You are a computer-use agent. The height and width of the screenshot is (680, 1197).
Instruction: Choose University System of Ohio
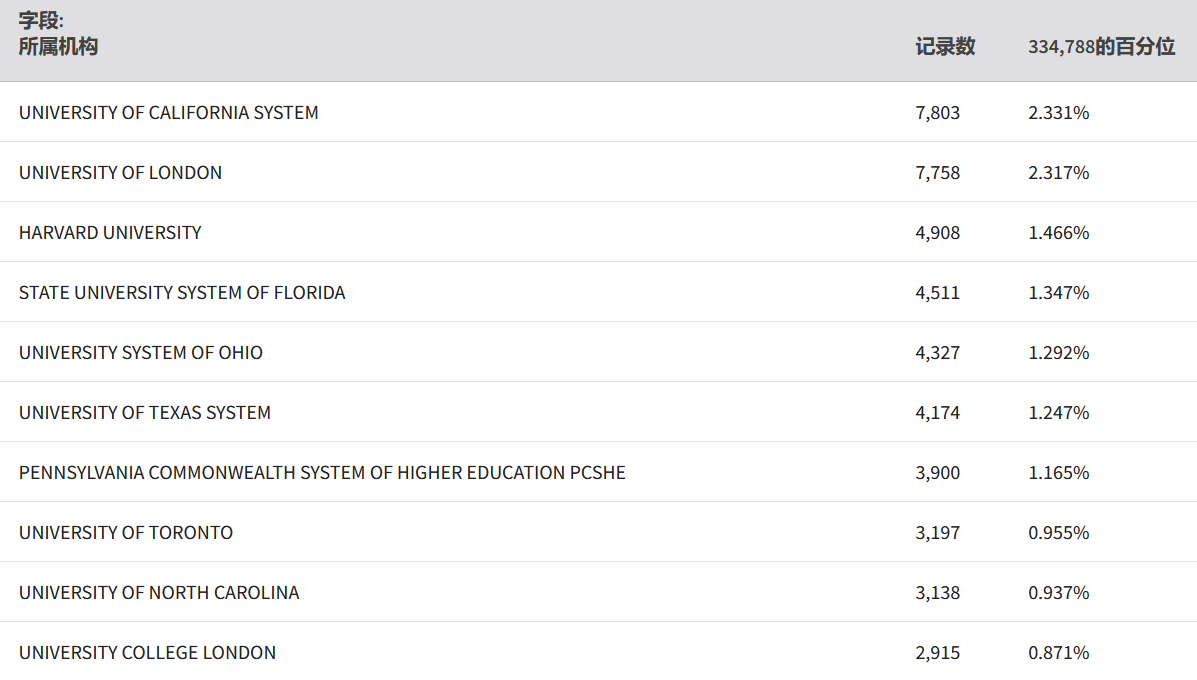click(x=141, y=353)
